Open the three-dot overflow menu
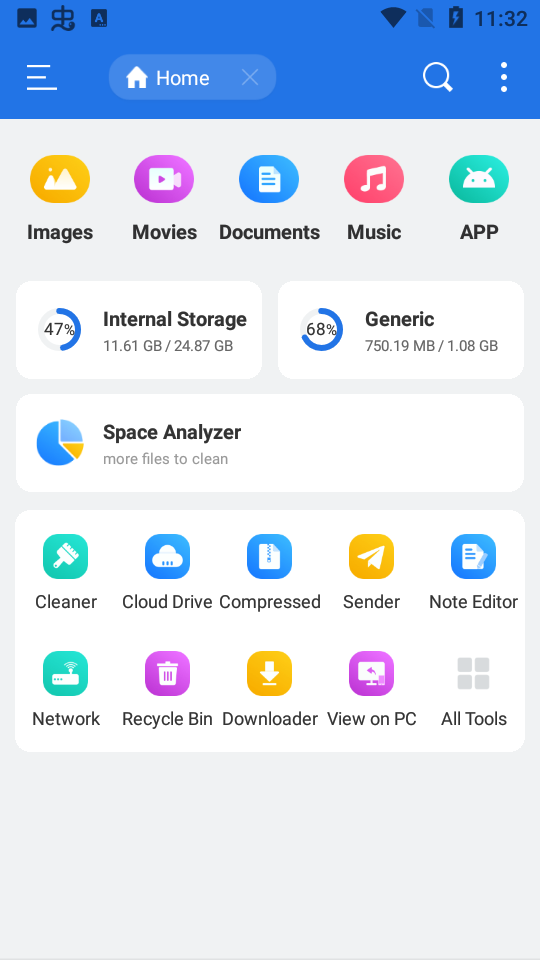 coord(503,77)
